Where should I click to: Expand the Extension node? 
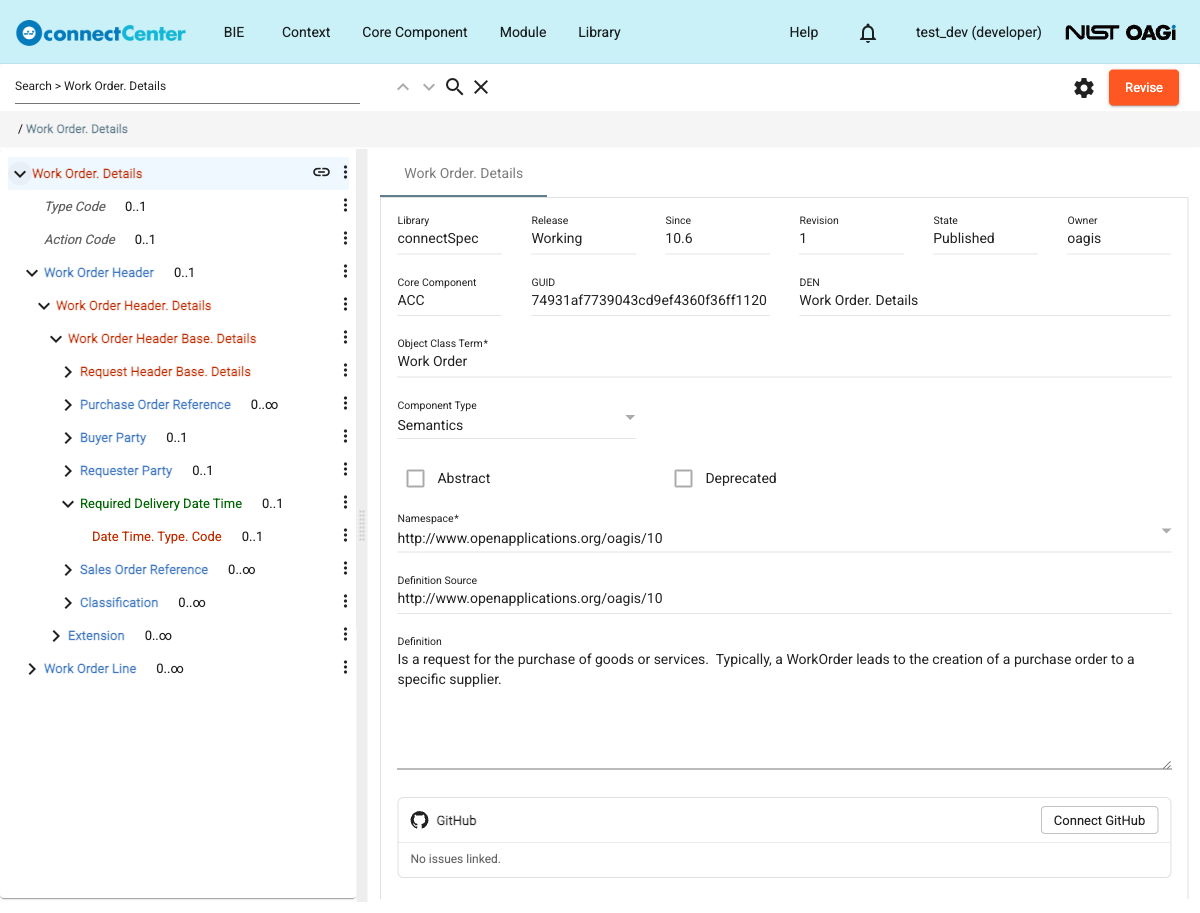pyautogui.click(x=56, y=635)
